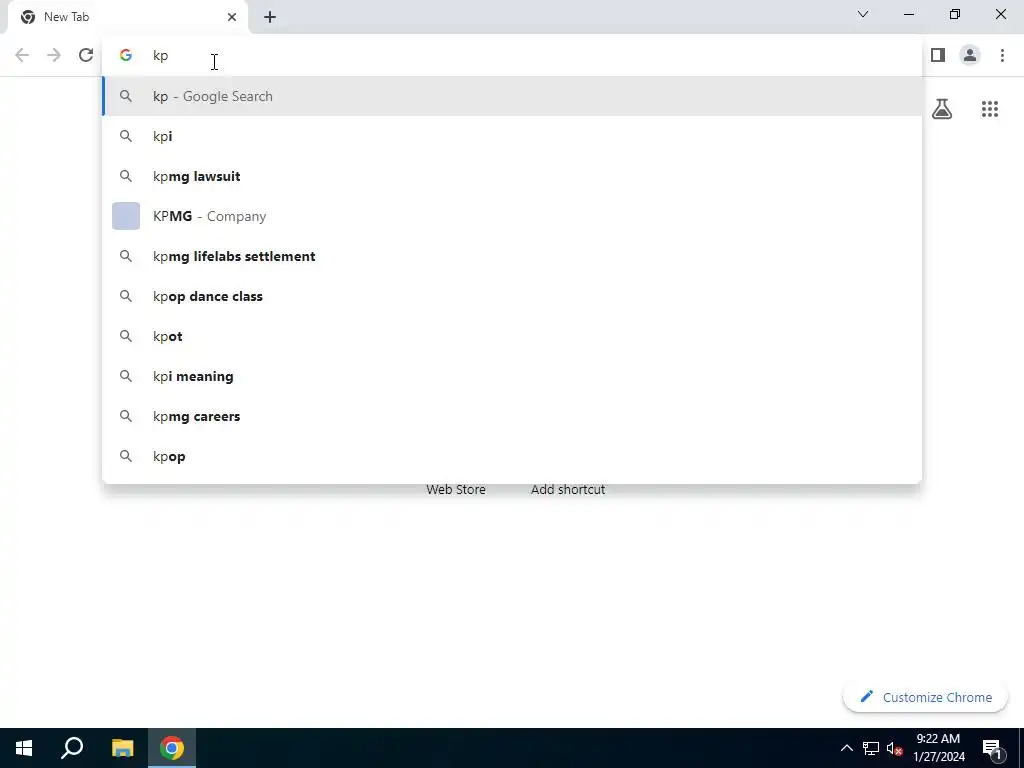
Task: Click Add shortcut
Action: click(x=568, y=489)
